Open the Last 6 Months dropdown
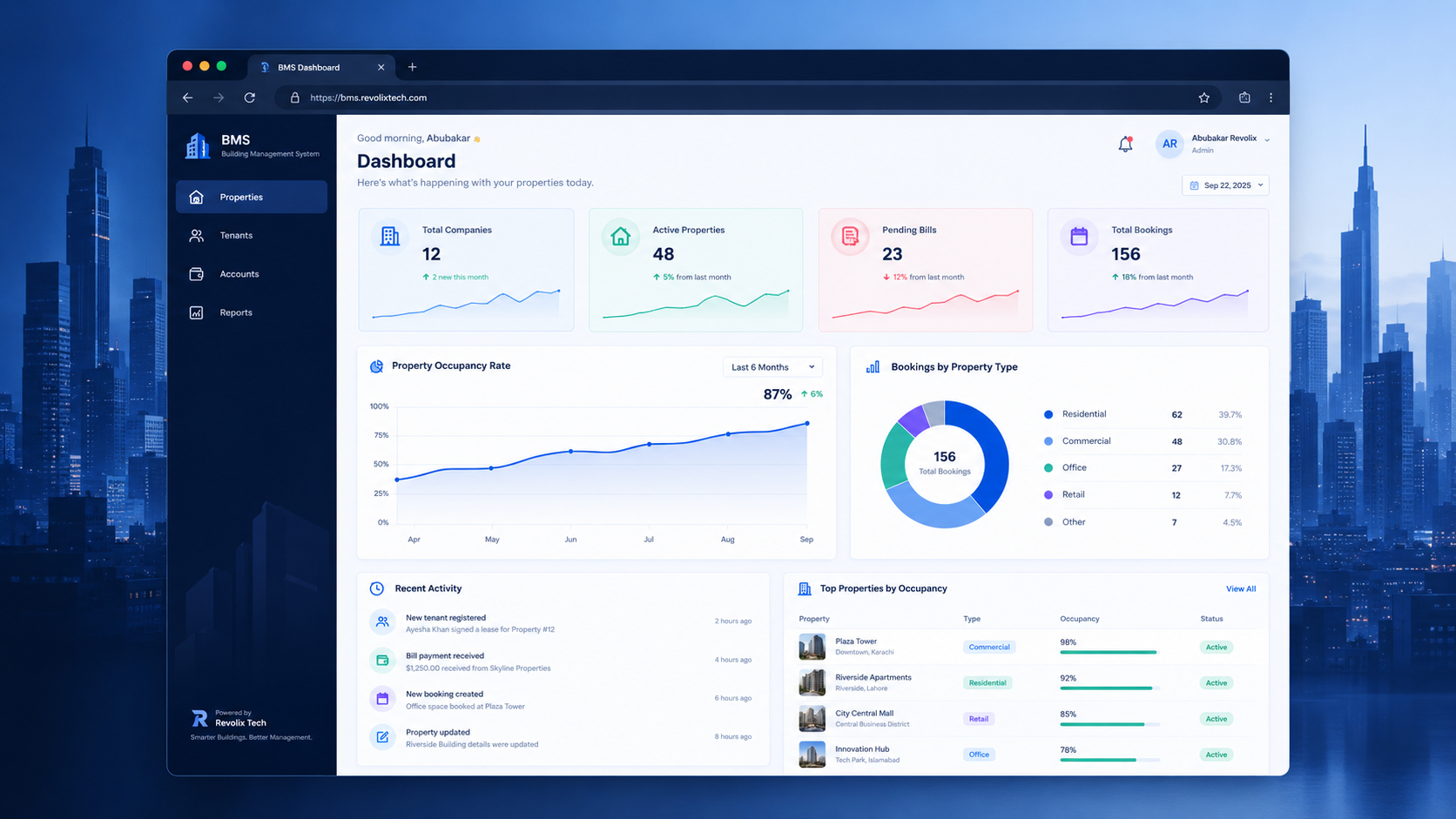This screenshot has height=819, width=1456. [772, 367]
